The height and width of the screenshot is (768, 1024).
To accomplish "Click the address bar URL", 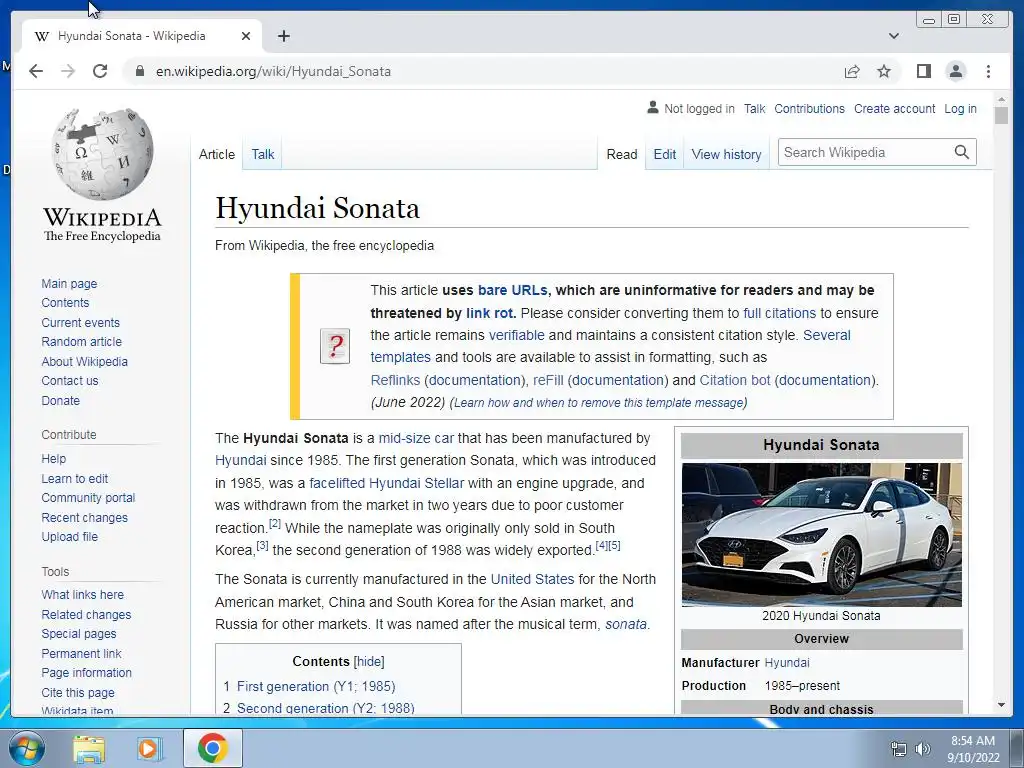I will [x=273, y=71].
